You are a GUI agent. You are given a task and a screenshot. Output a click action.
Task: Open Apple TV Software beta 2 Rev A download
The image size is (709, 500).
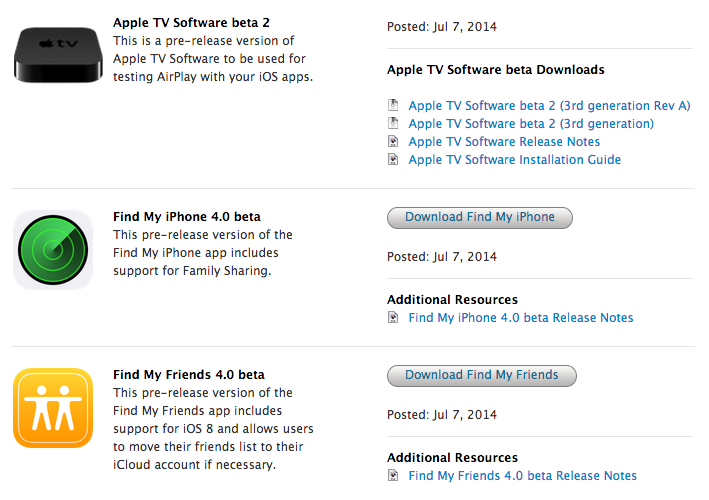click(549, 105)
